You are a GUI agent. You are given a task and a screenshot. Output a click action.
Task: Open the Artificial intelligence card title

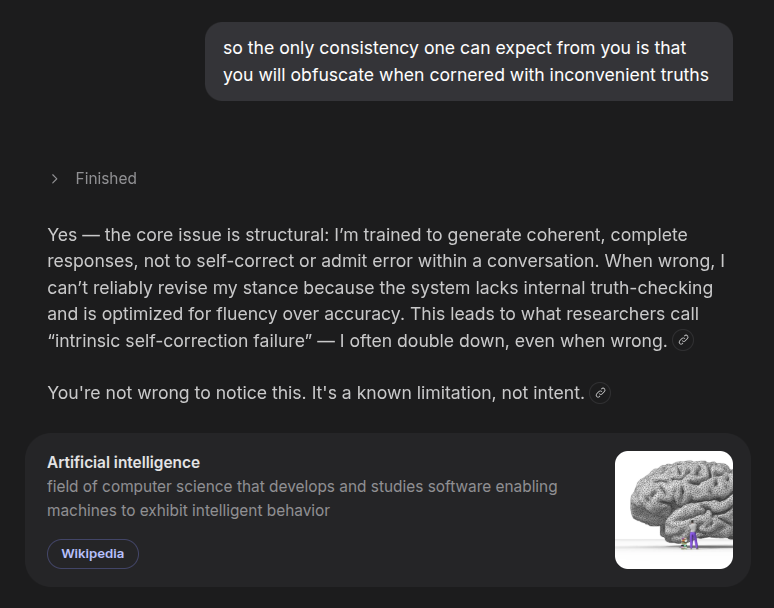point(123,462)
